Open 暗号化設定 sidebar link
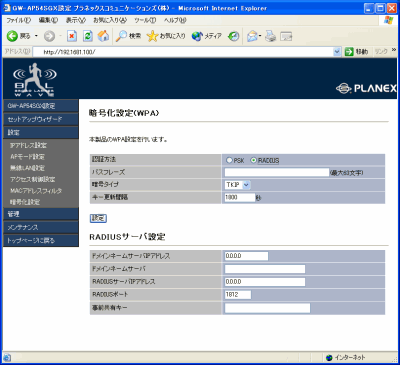 pyautogui.click(x=25, y=202)
